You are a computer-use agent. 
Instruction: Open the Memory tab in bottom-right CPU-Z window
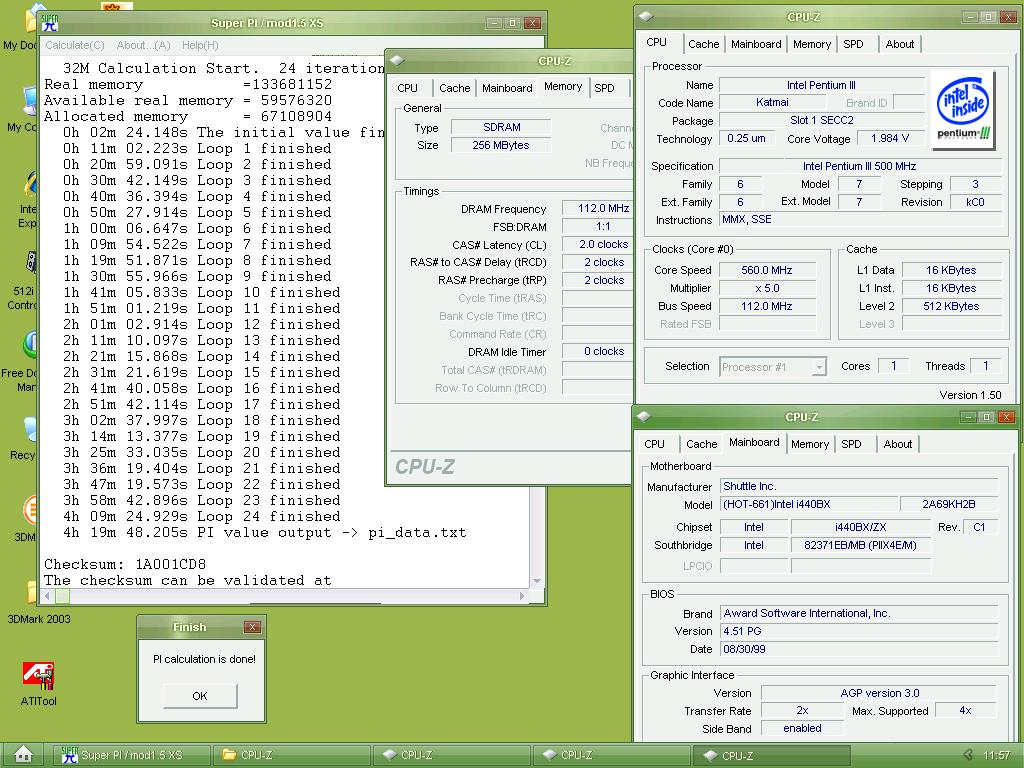pos(810,443)
